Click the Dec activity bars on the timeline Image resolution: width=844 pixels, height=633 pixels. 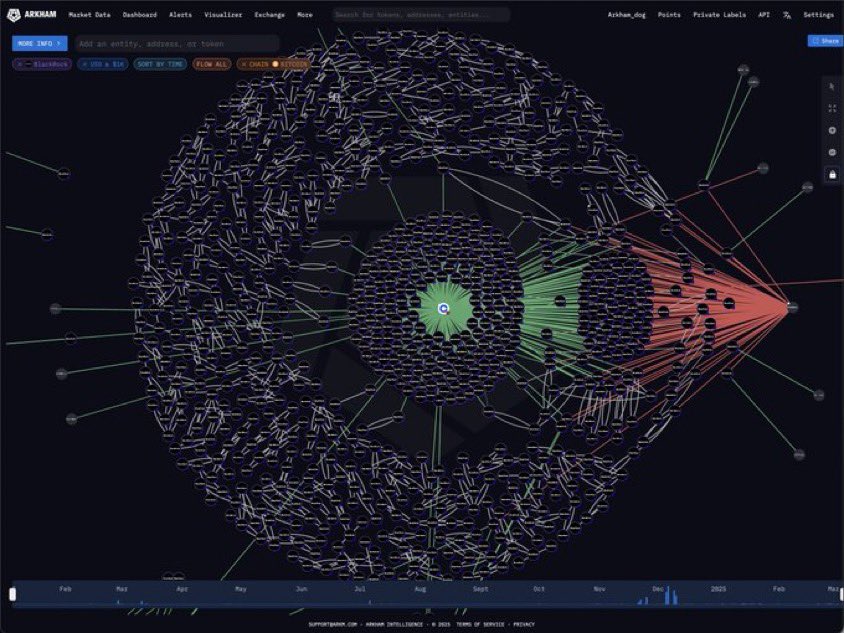click(x=669, y=596)
